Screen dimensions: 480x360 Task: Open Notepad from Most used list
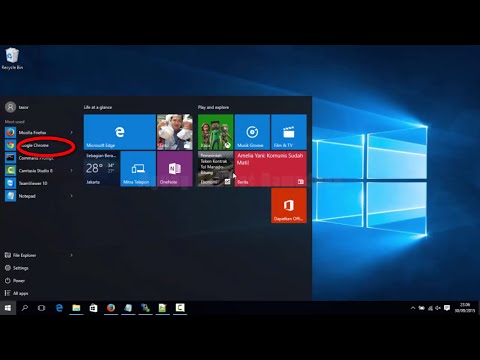pyautogui.click(x=38, y=196)
